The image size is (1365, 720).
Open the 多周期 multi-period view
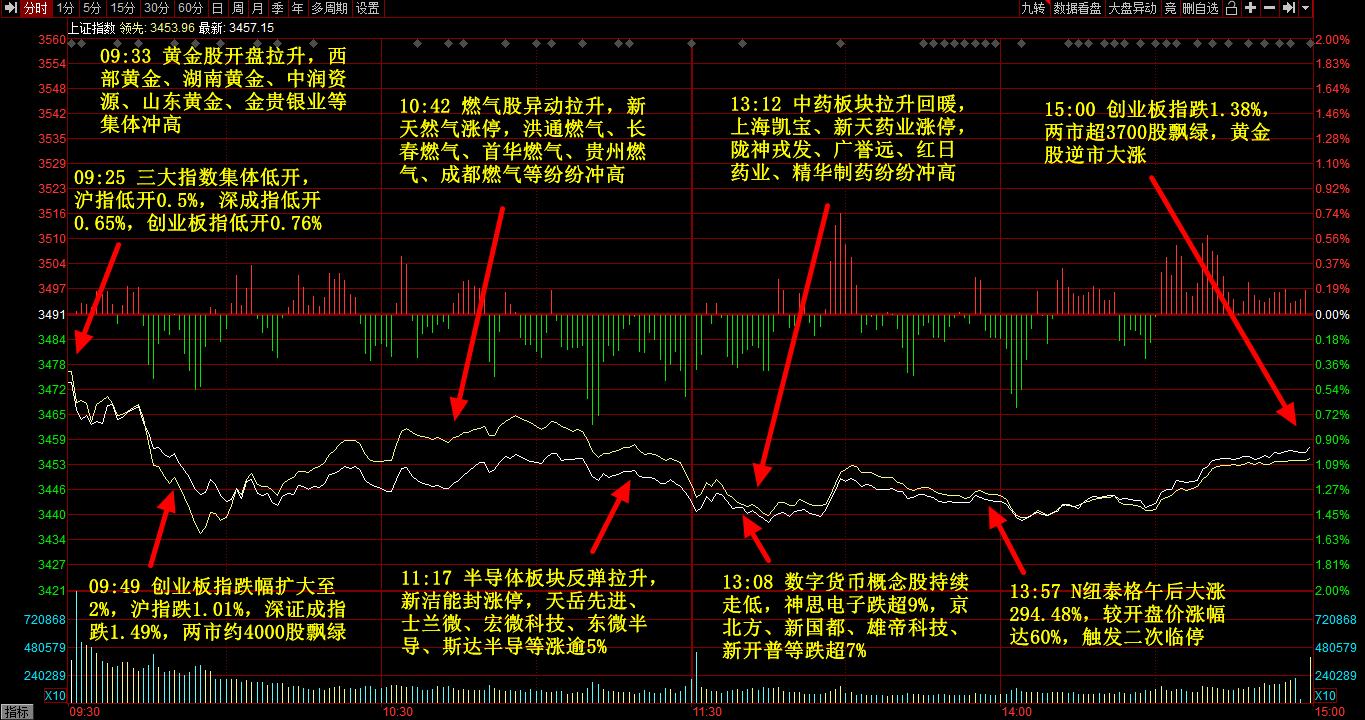pyautogui.click(x=329, y=8)
